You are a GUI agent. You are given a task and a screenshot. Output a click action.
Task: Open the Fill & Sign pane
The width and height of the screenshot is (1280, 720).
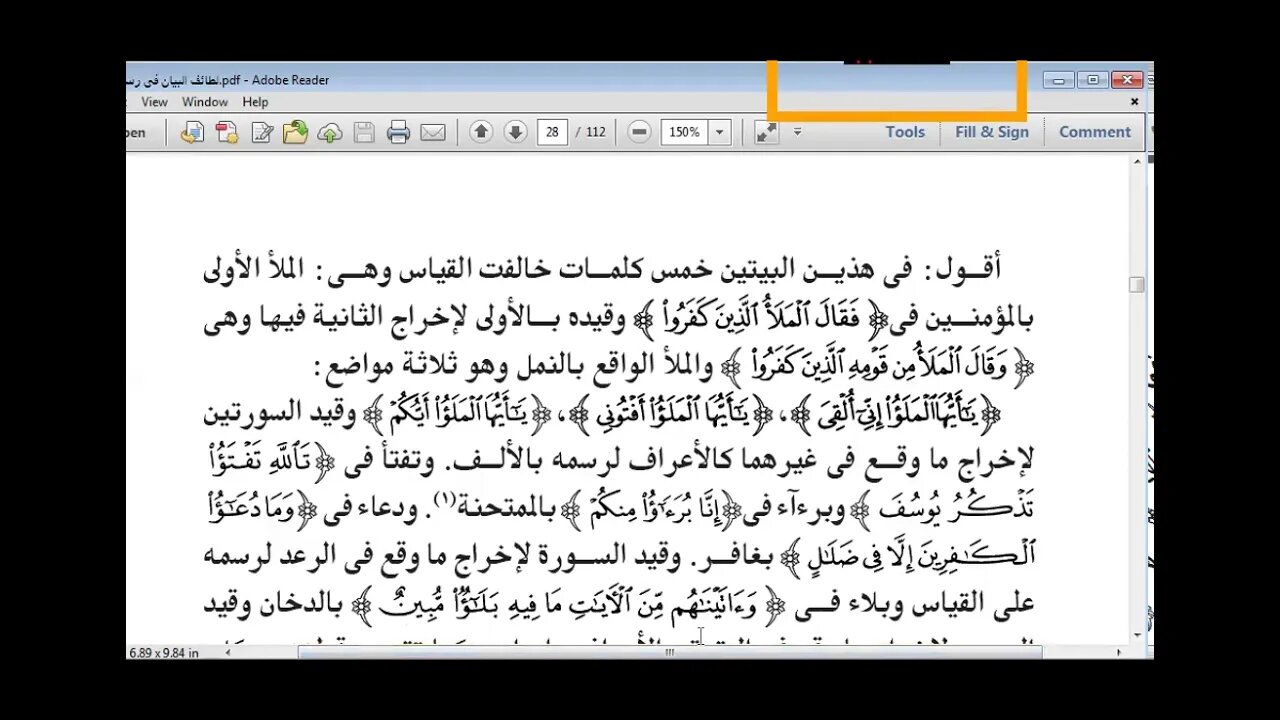(x=992, y=132)
